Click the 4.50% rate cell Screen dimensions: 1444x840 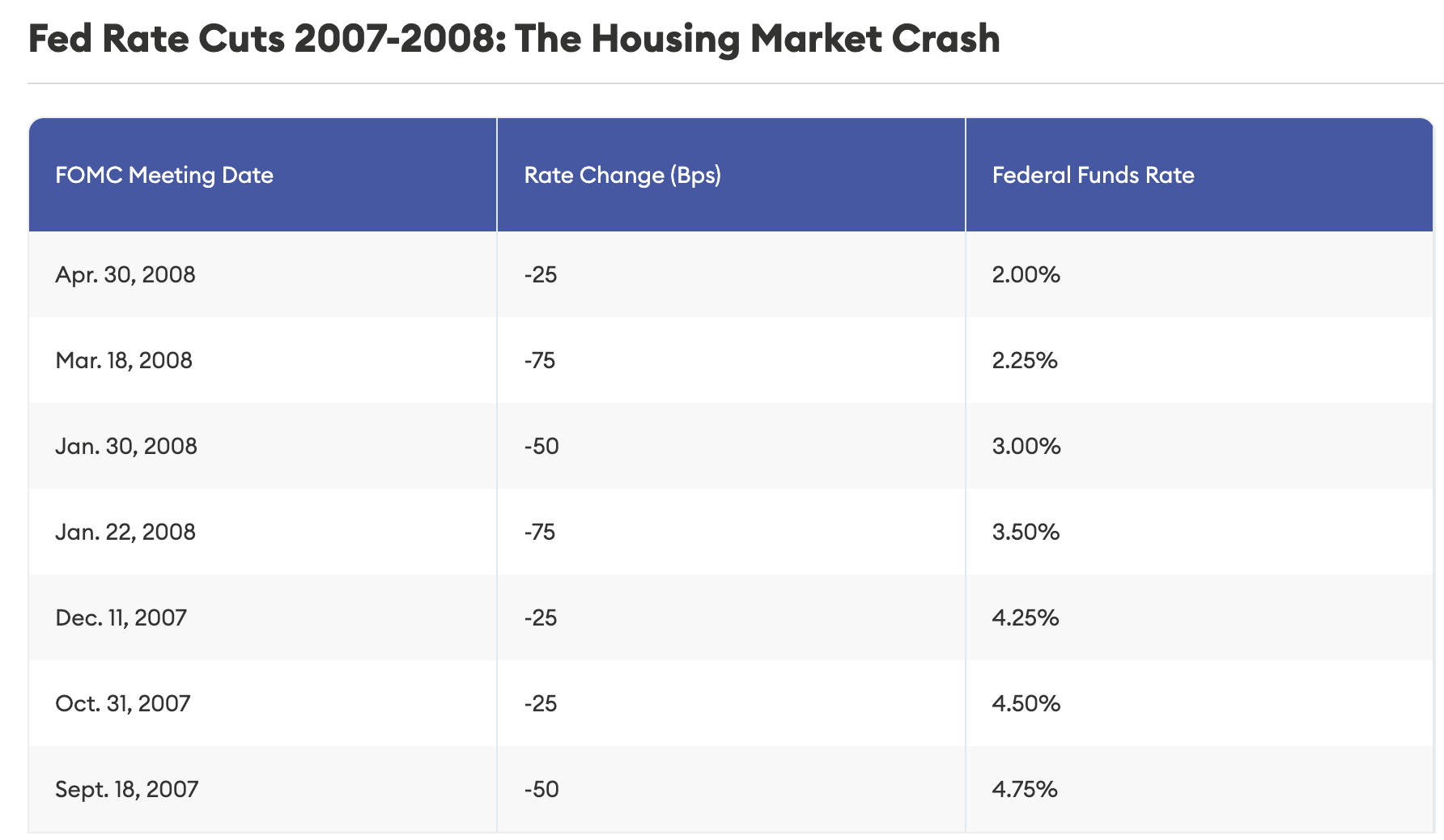(x=1026, y=703)
